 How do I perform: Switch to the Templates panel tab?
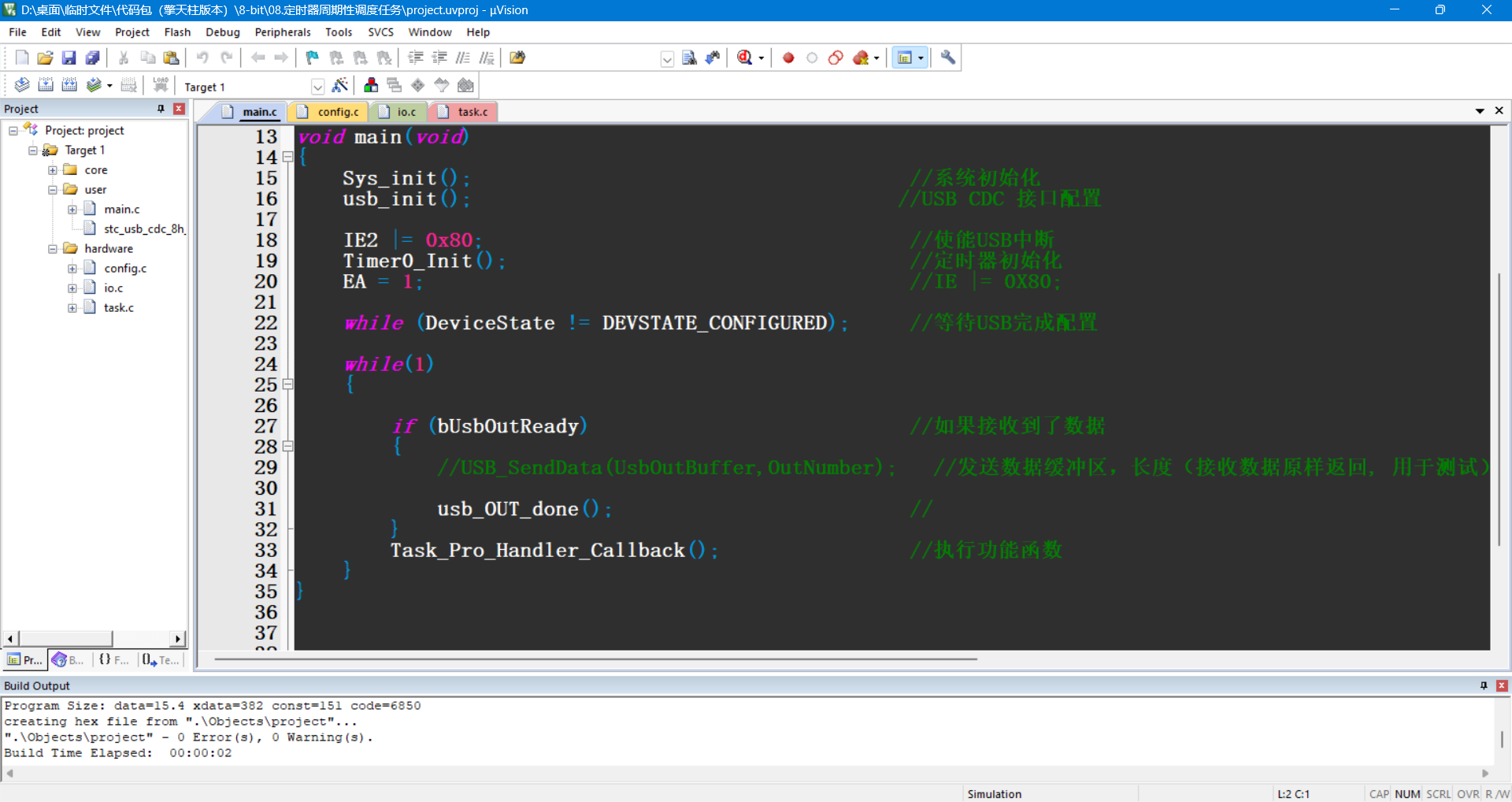click(x=161, y=660)
